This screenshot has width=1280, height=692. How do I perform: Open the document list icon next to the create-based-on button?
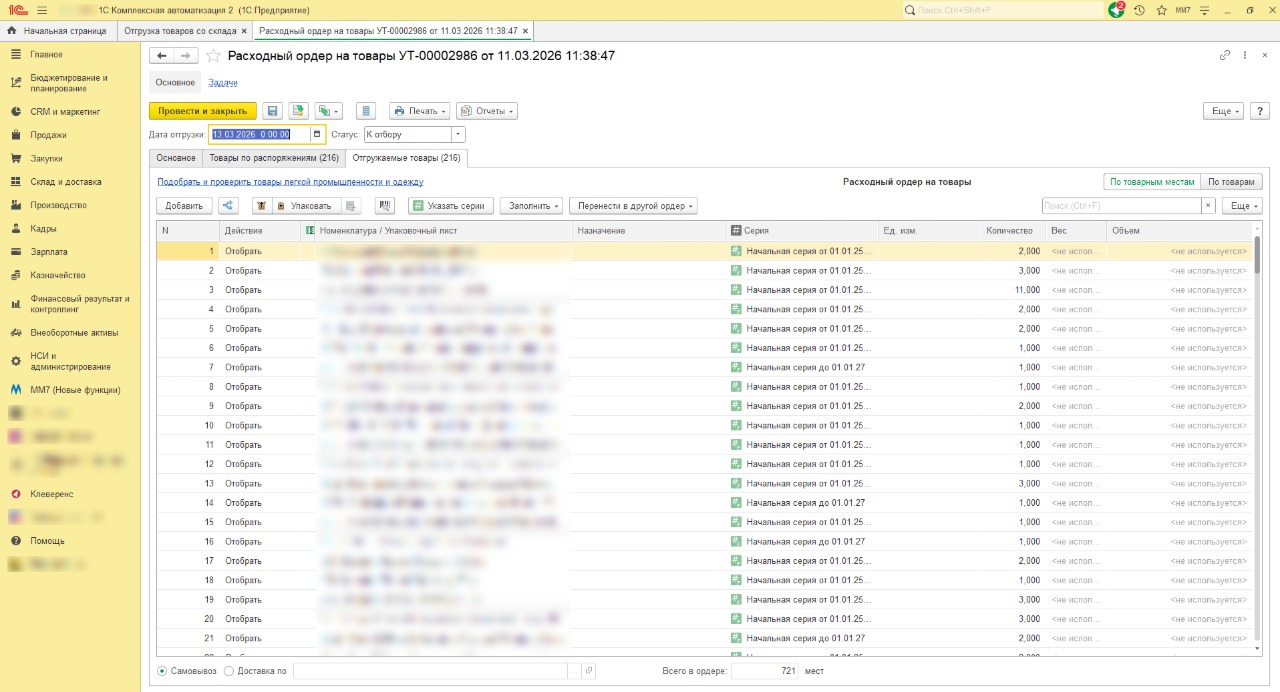365,111
